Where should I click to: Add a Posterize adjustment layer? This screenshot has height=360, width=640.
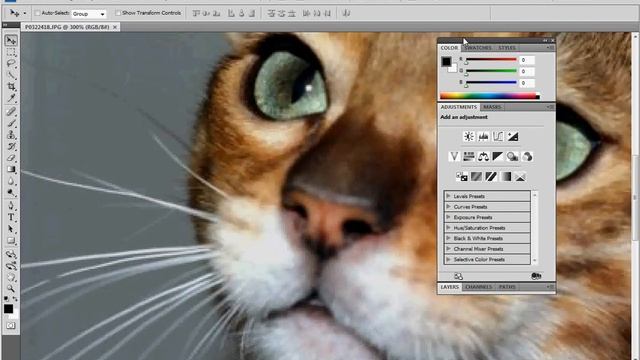coord(476,176)
